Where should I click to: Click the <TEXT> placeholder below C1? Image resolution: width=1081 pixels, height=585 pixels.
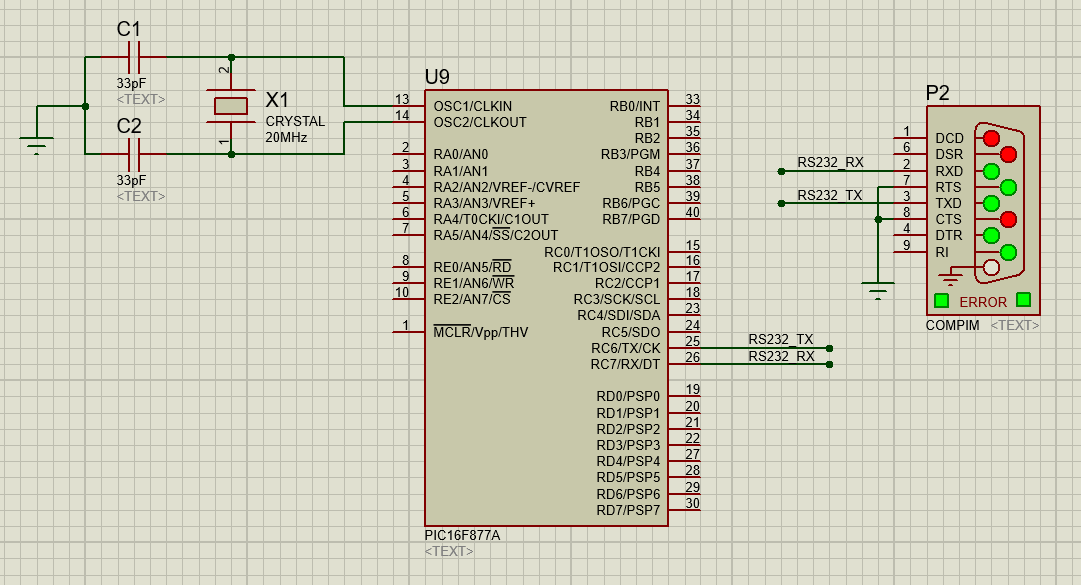(141, 99)
